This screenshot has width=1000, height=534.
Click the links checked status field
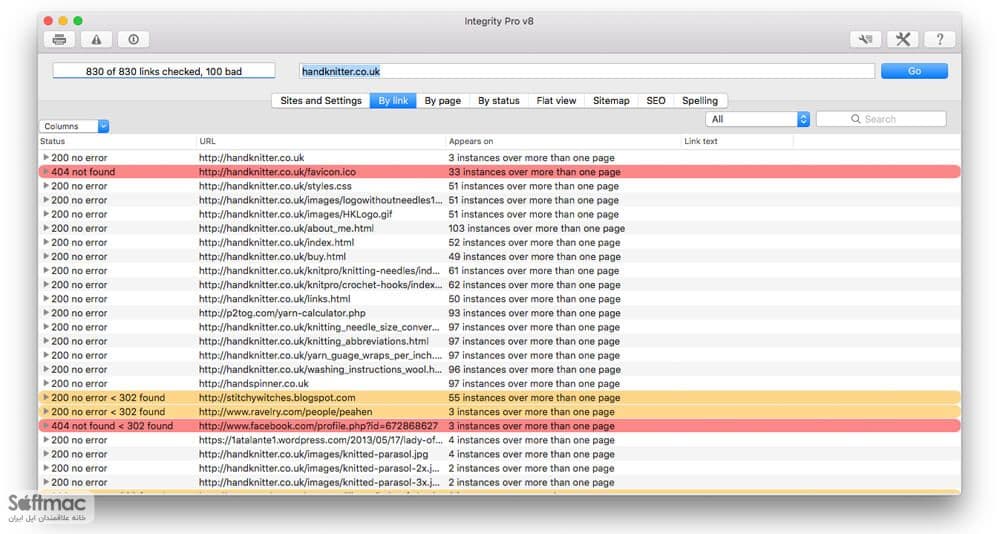click(164, 71)
